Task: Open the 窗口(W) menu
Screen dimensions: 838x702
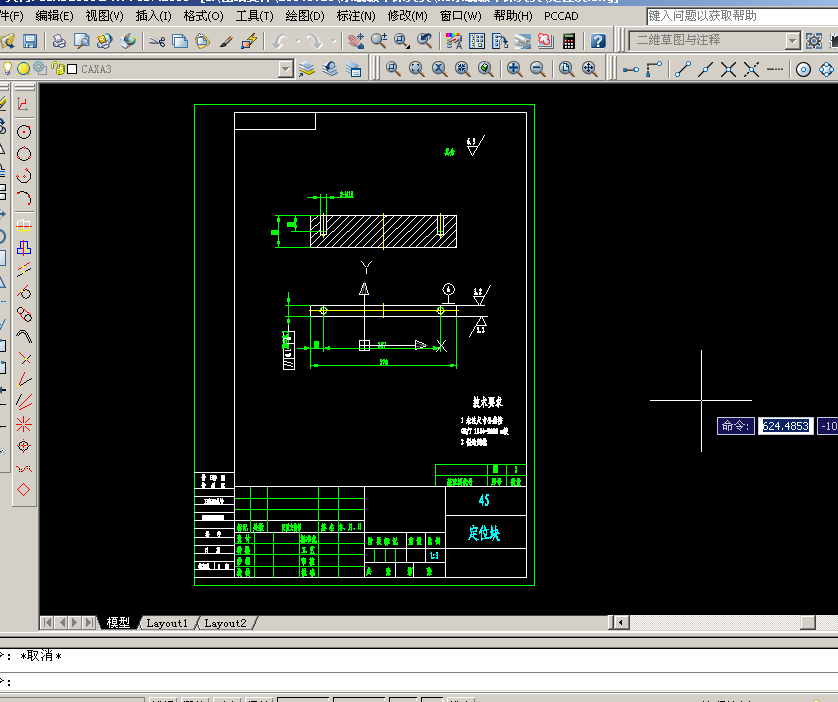Action: [460, 16]
